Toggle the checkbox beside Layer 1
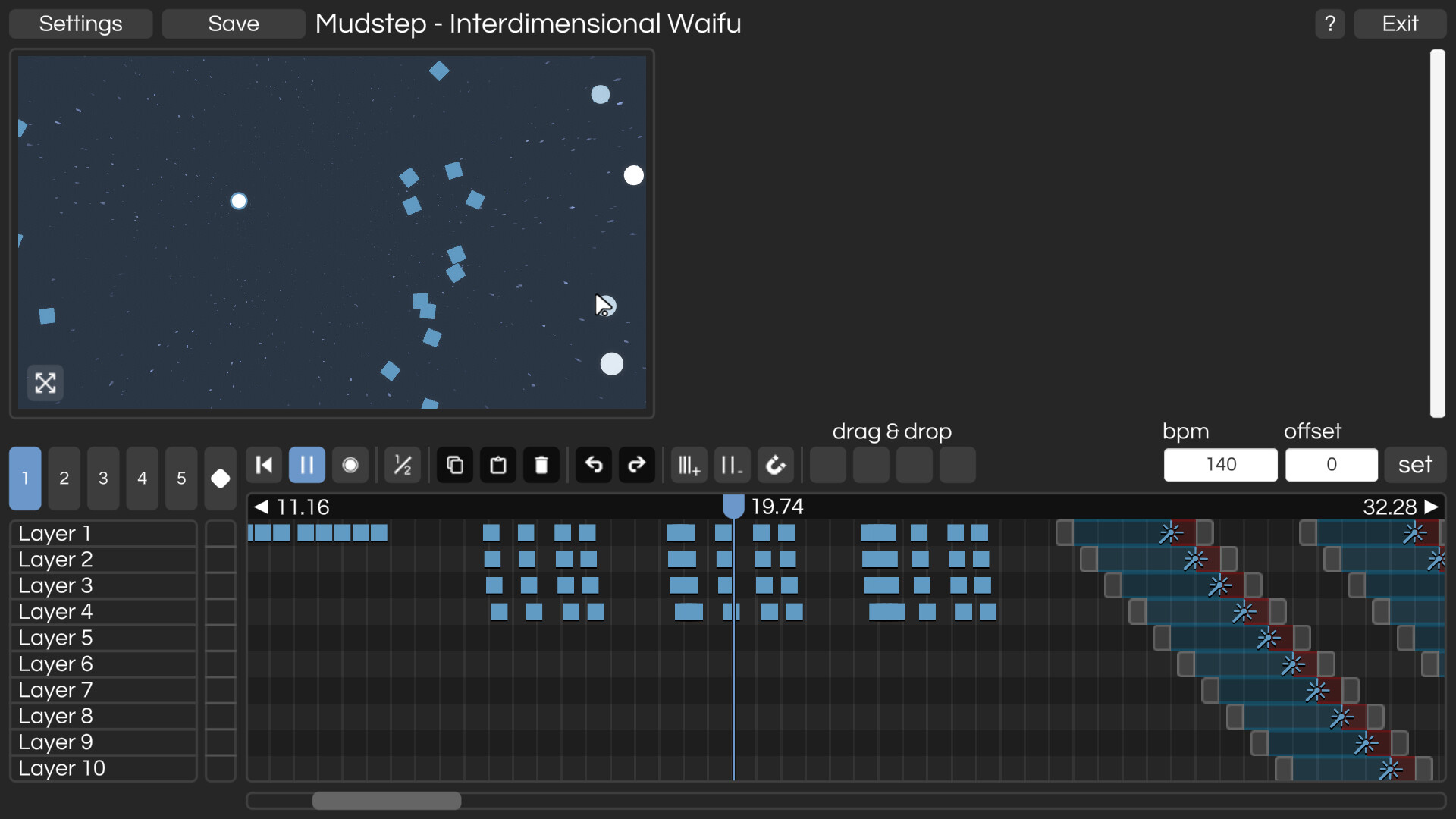Viewport: 1456px width, 819px height. [220, 533]
